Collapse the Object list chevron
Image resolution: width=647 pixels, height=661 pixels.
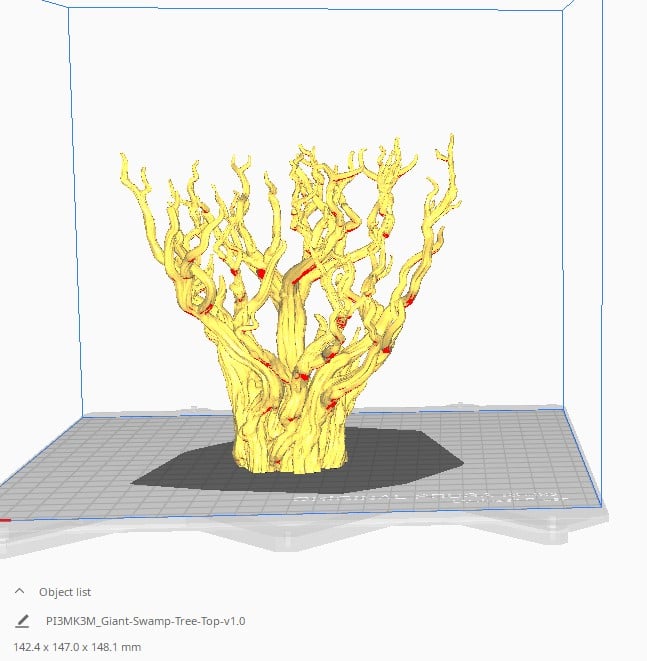click(x=19, y=591)
